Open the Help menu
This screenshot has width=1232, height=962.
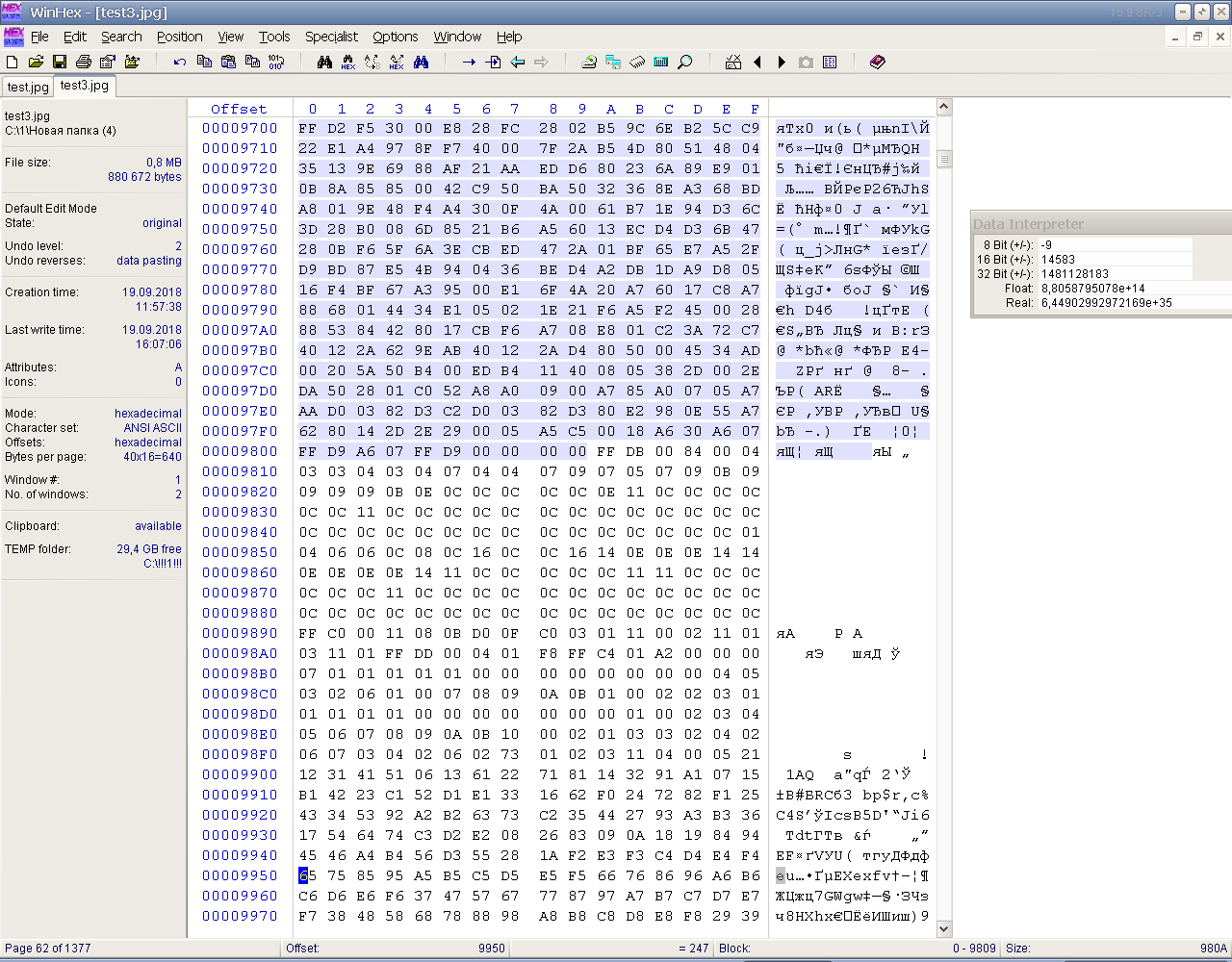click(x=509, y=37)
